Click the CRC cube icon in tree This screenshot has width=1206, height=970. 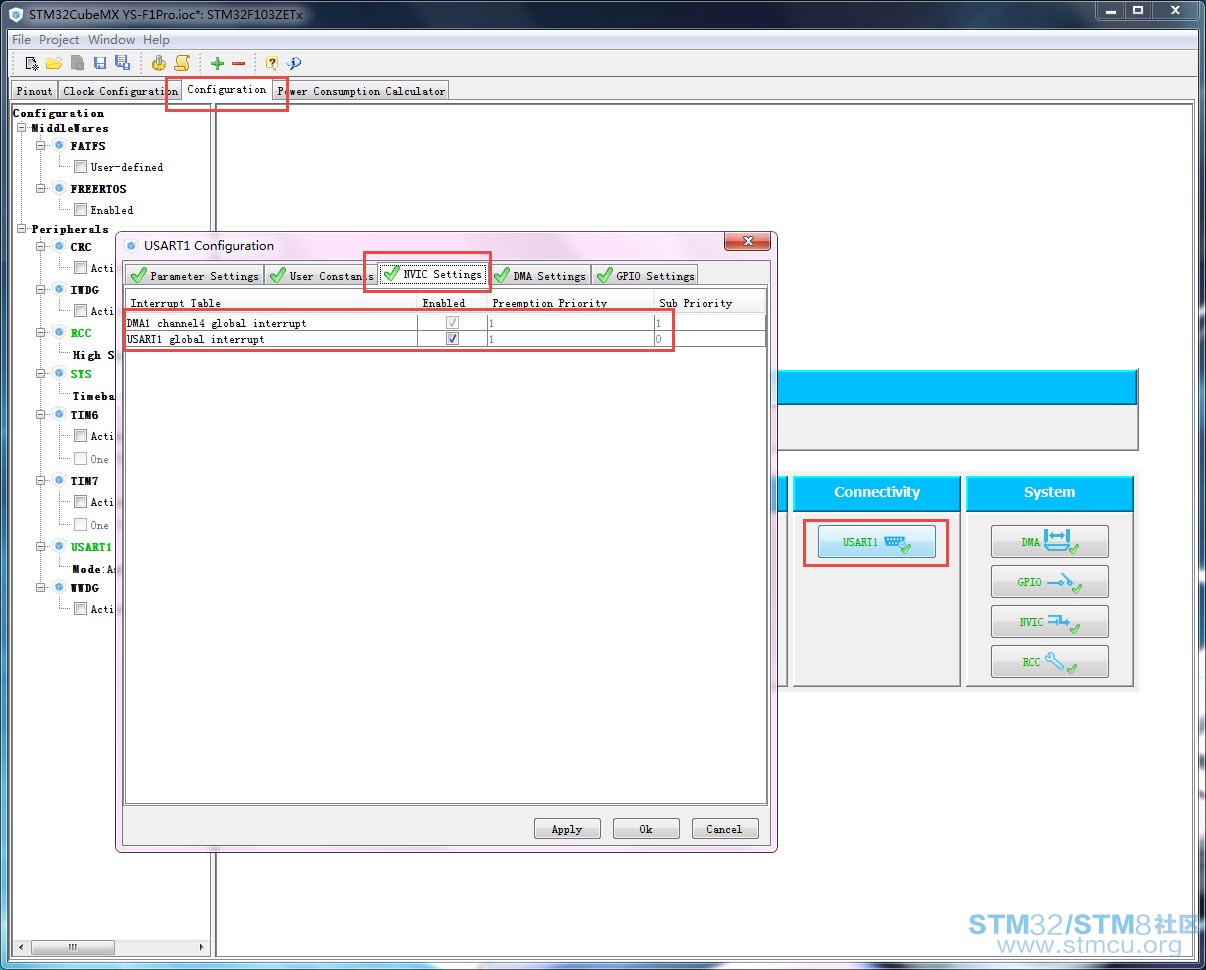(x=59, y=247)
